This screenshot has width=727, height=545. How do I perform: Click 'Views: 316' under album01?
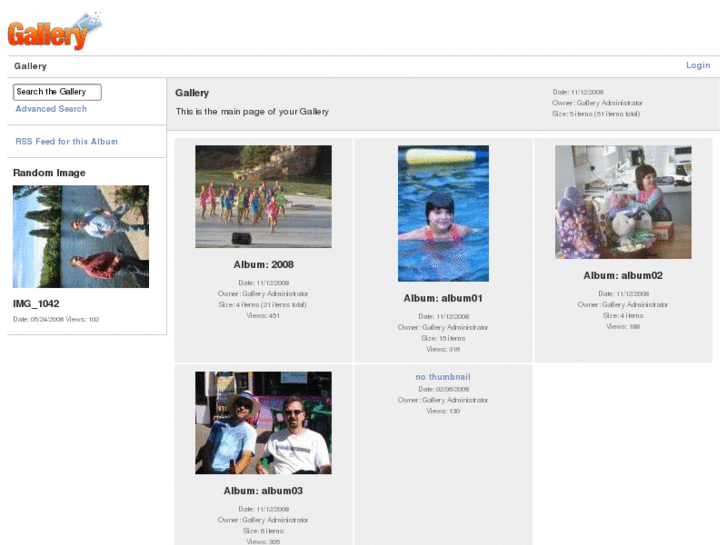(x=443, y=349)
